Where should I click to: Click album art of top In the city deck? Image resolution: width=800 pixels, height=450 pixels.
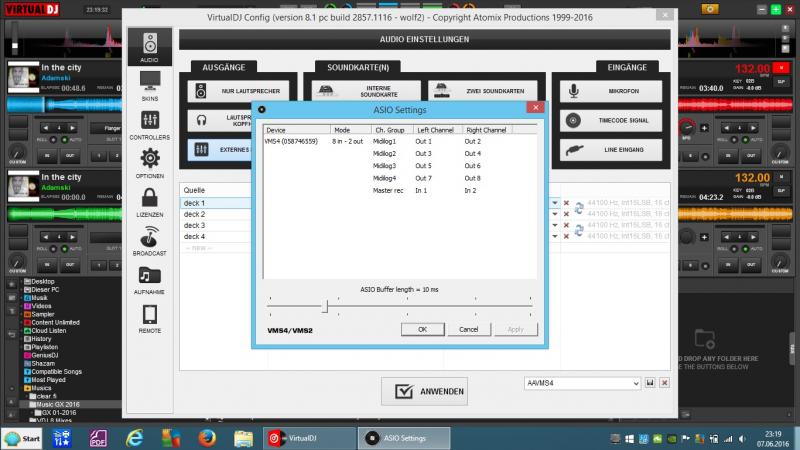tap(23, 77)
